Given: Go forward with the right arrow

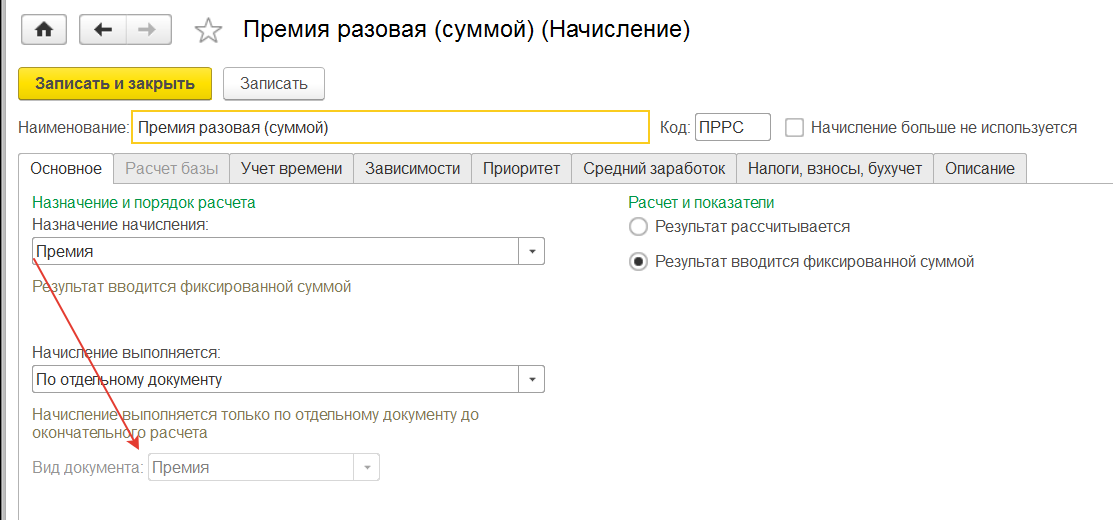Looking at the screenshot, I should pyautogui.click(x=145, y=30).
